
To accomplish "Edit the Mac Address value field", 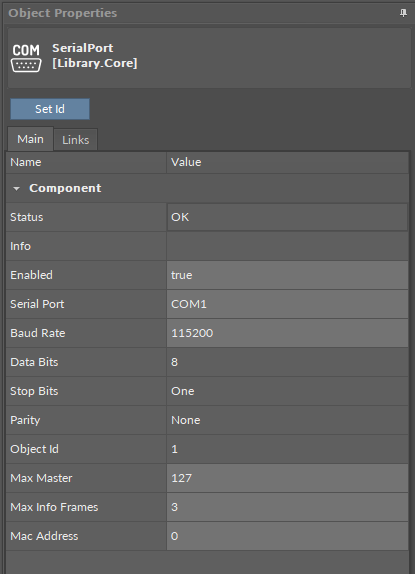I will pyautogui.click(x=287, y=536).
